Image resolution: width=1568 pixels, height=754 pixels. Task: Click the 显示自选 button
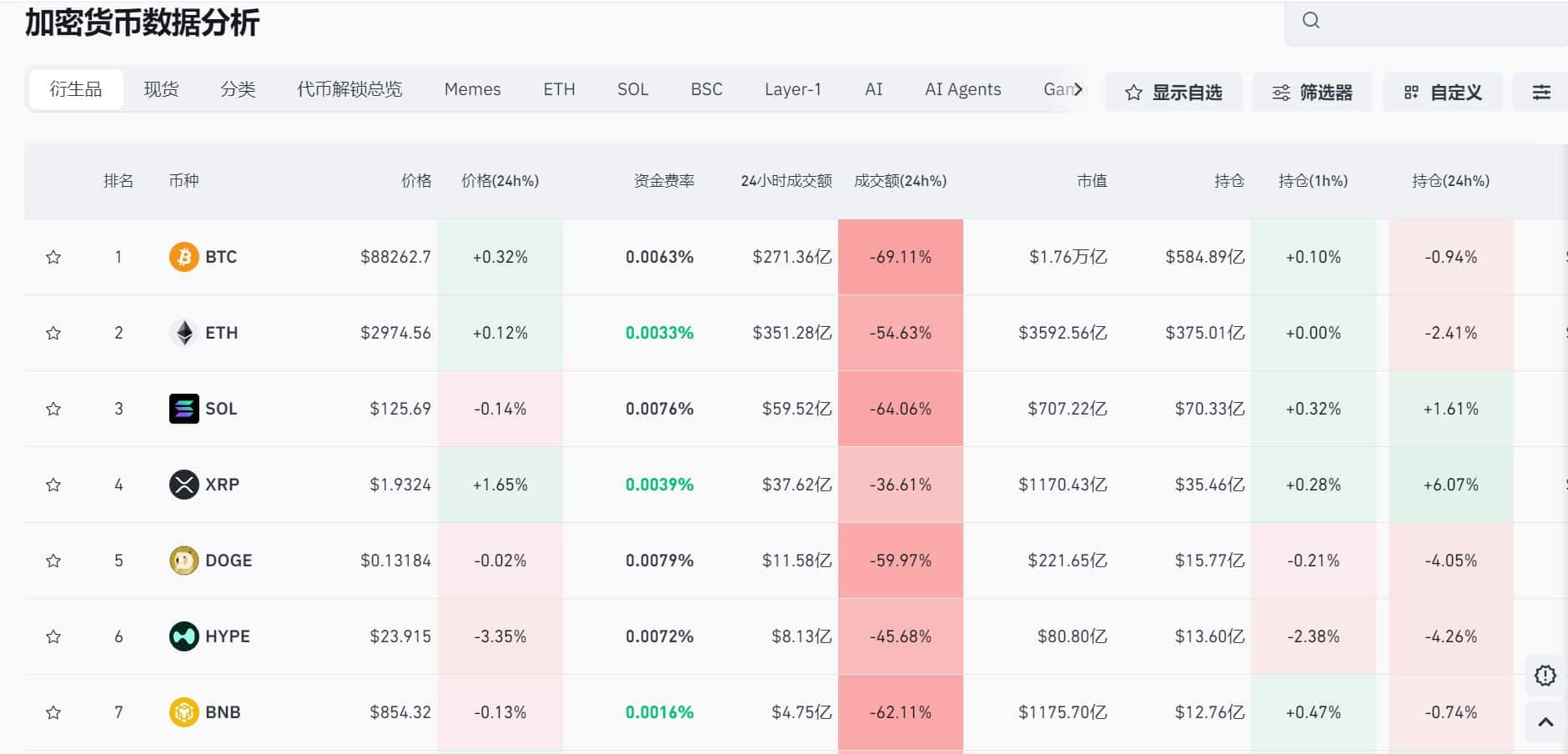click(x=1173, y=93)
